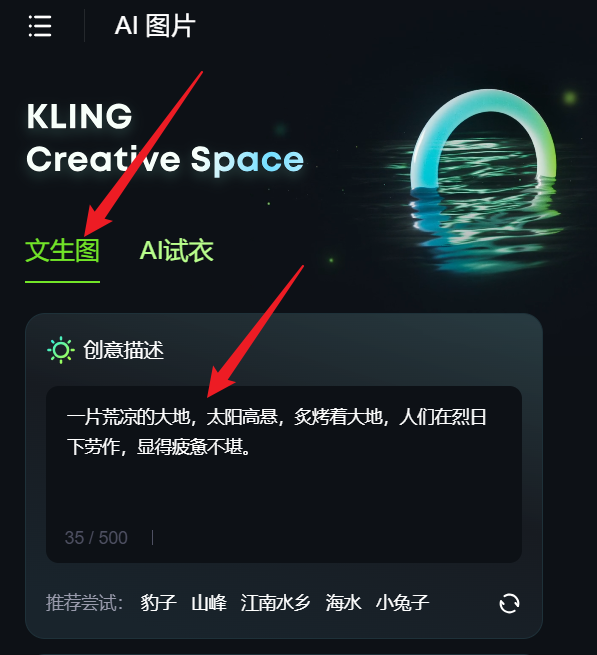The image size is (597, 655).
Task: Pick the 豹子 suggestion
Action: (158, 603)
